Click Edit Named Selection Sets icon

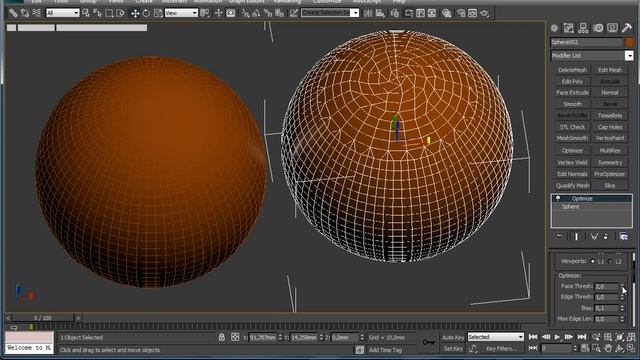click(293, 13)
